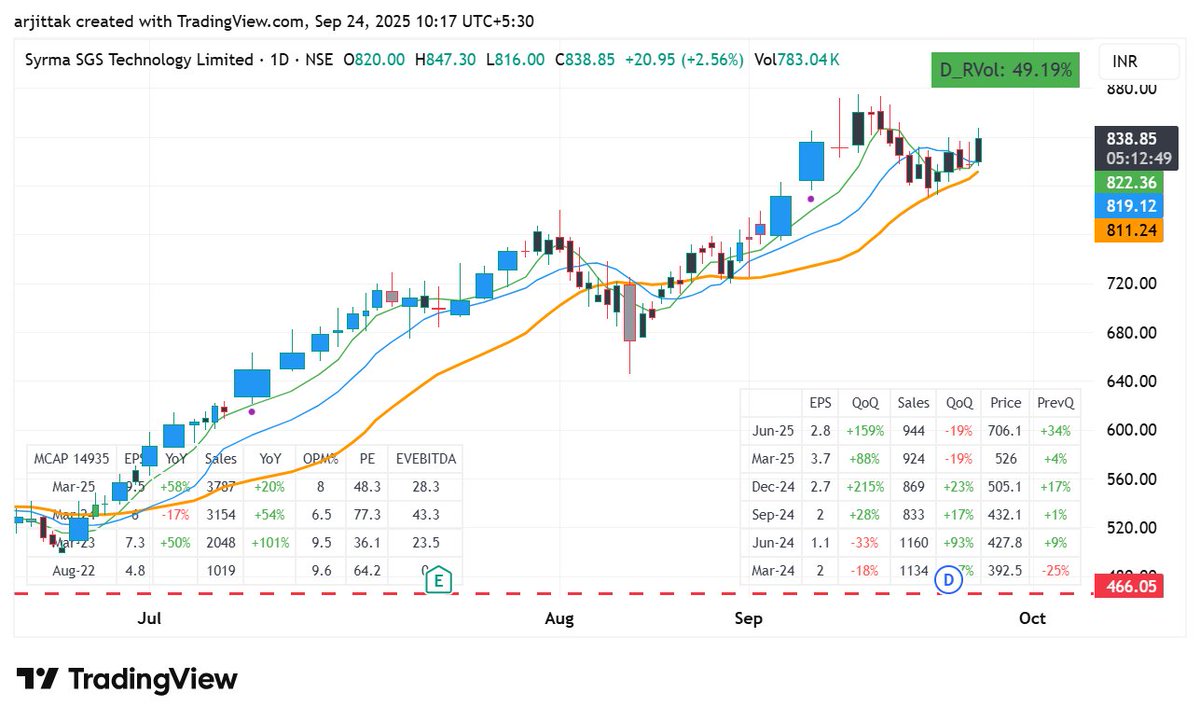Click the countdown timer 05:12:49

(x=1137, y=158)
